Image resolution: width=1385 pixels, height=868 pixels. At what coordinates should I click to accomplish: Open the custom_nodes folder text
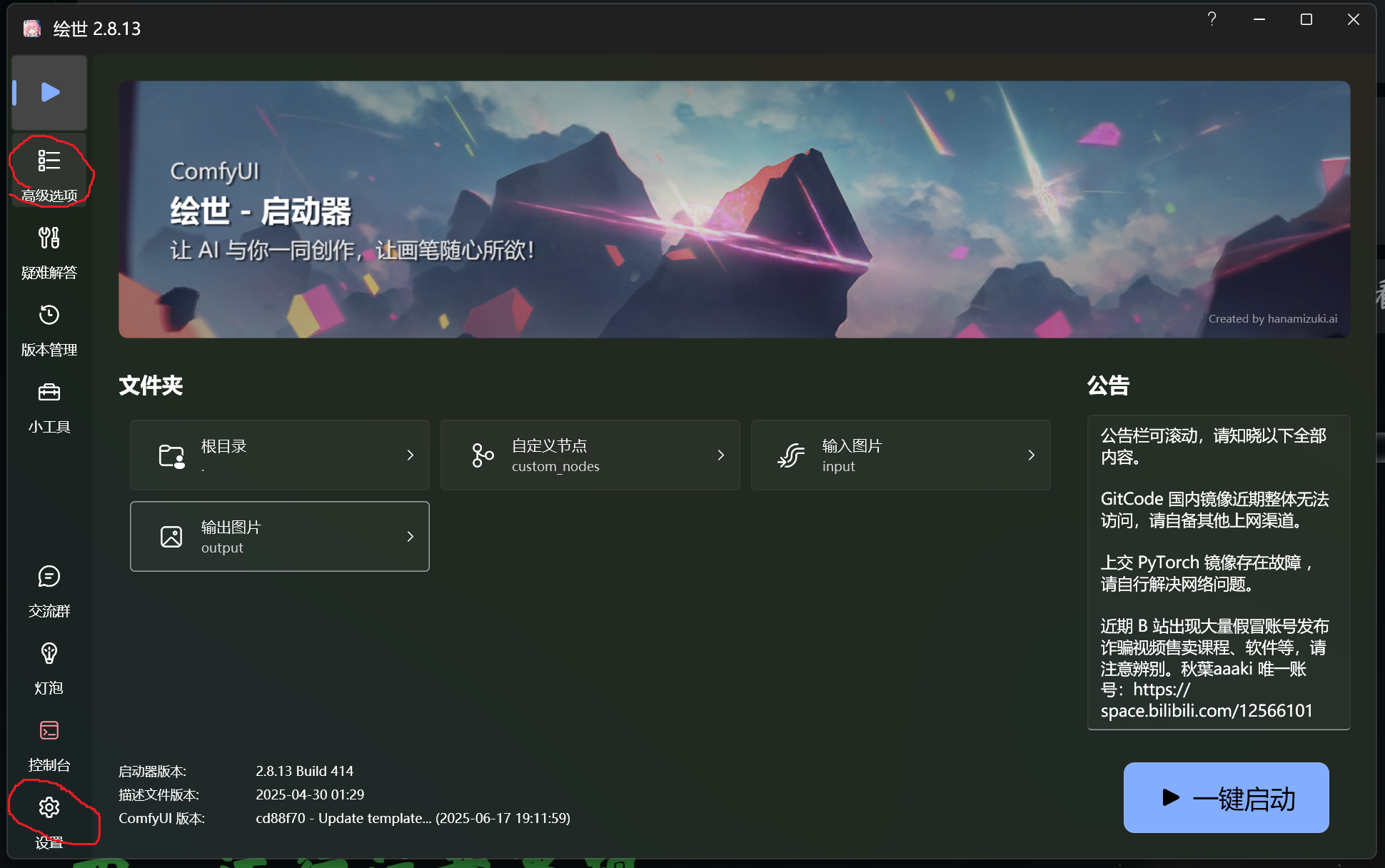555,467
